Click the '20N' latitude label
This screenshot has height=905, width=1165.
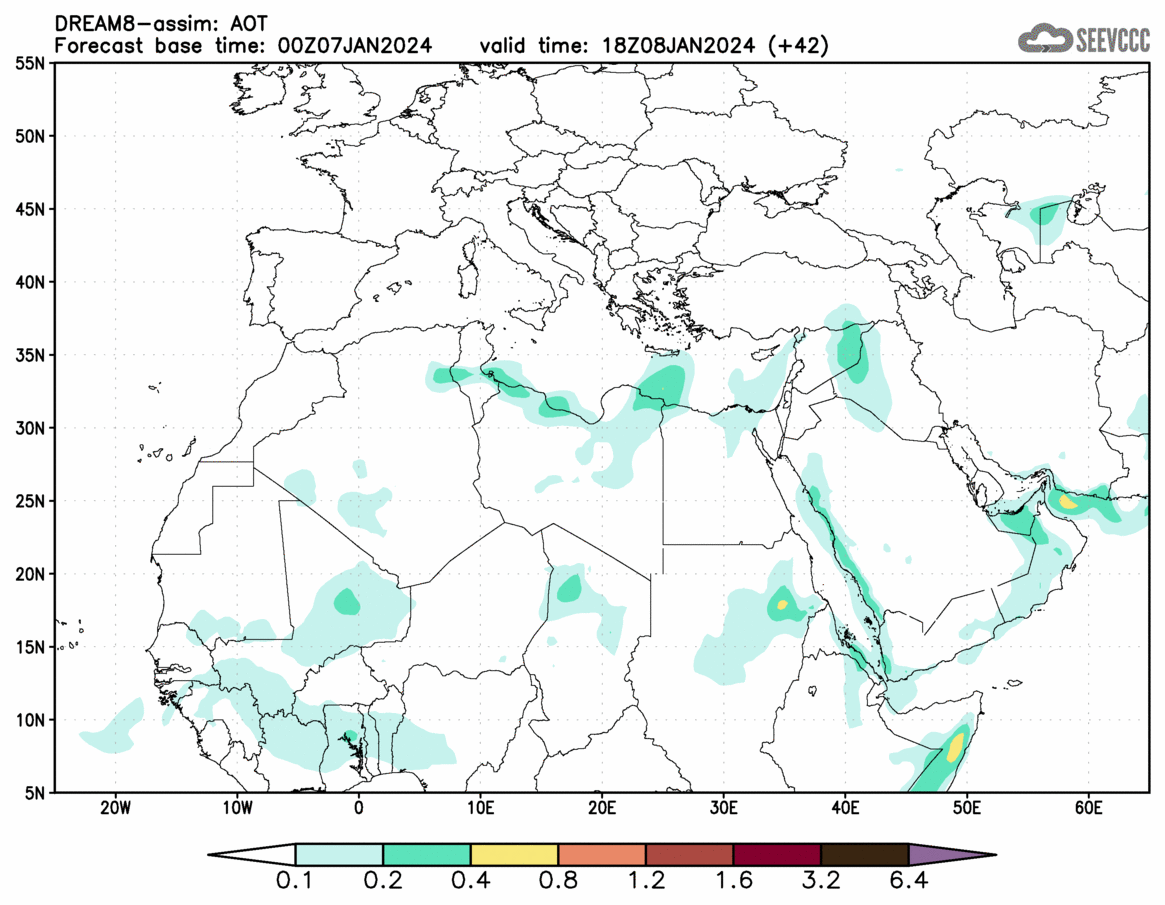[x=30, y=574]
